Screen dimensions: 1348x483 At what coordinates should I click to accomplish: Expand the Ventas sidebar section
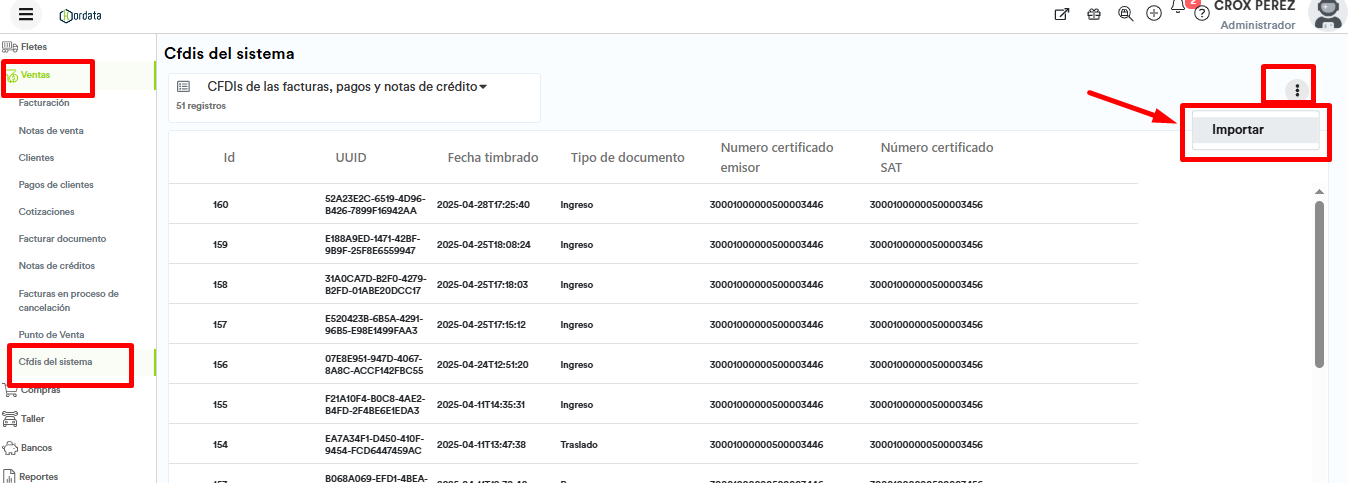pos(36,75)
